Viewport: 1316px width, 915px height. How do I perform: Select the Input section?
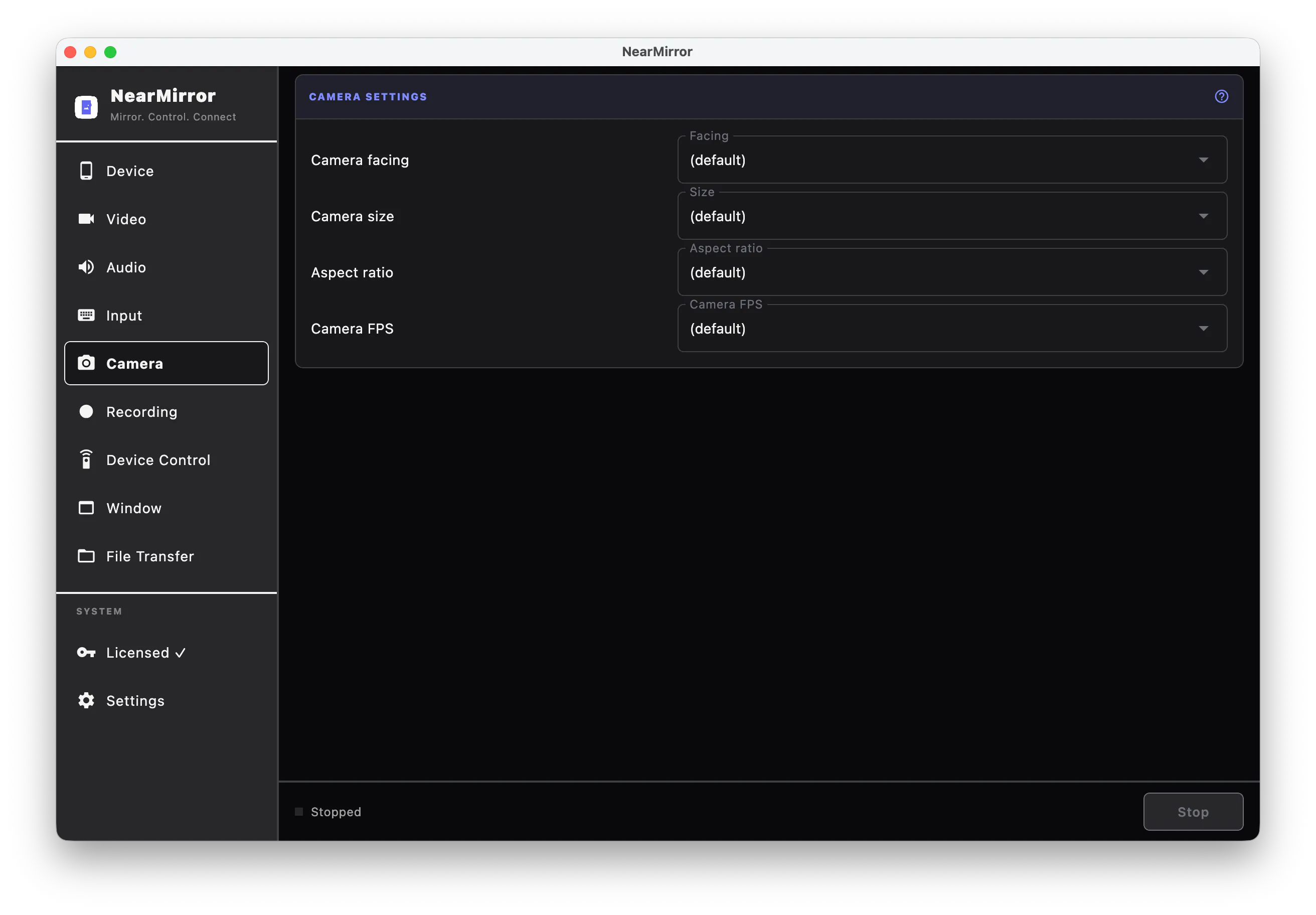click(166, 316)
